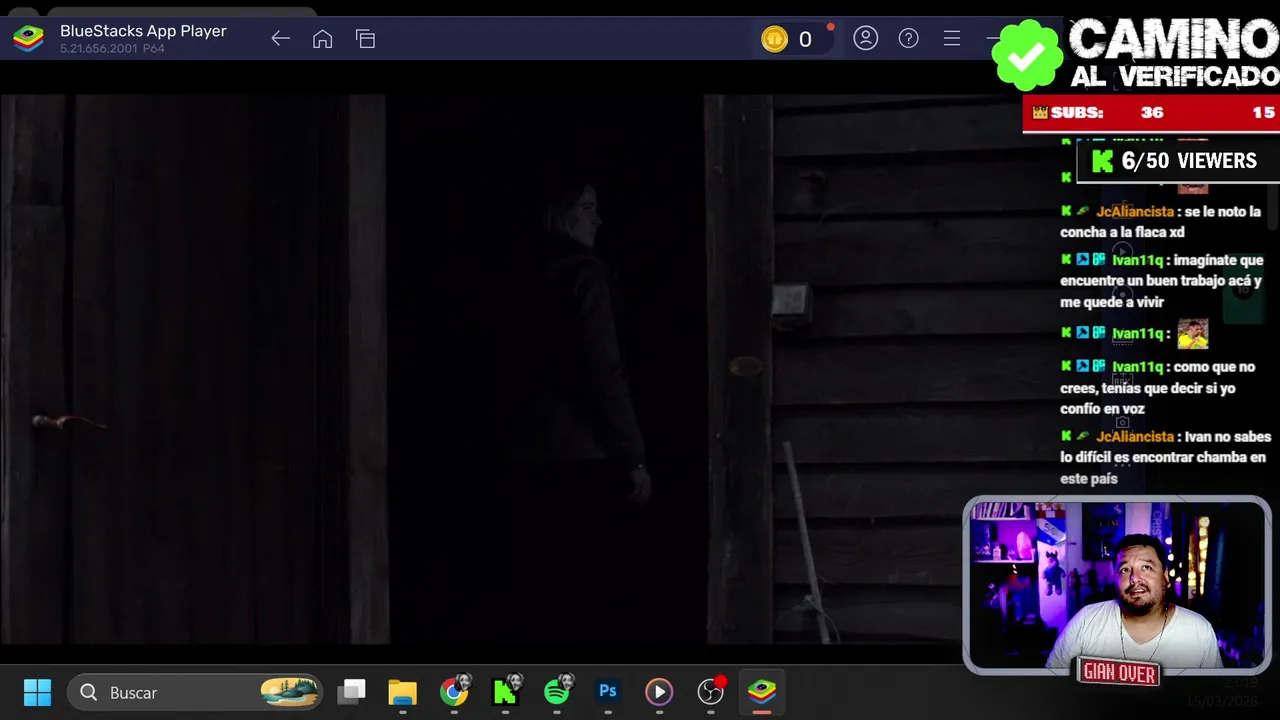Launch Google Chrome from the taskbar
Image resolution: width=1280 pixels, height=720 pixels.
point(454,691)
